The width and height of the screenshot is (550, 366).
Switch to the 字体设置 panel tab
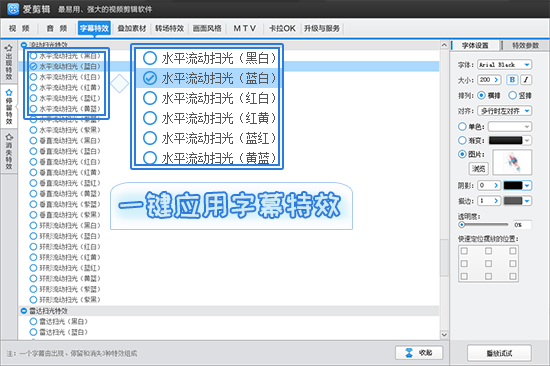pos(475,46)
